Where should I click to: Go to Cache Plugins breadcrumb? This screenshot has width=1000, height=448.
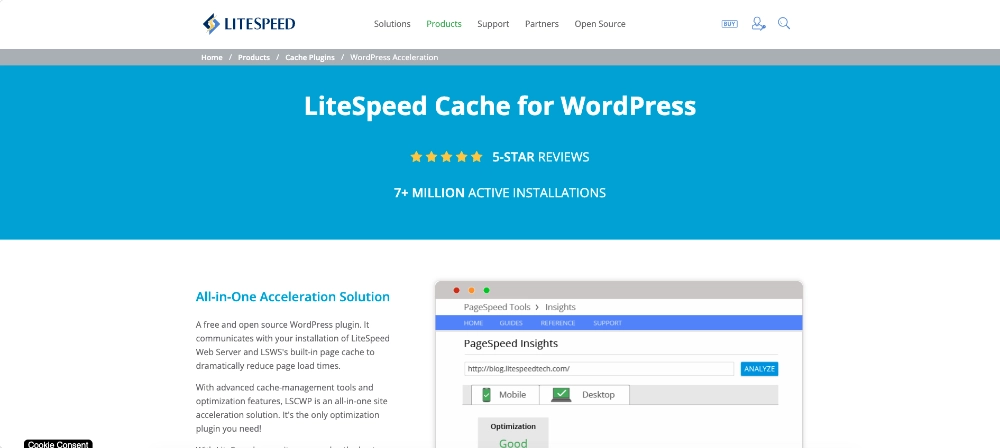tap(310, 57)
